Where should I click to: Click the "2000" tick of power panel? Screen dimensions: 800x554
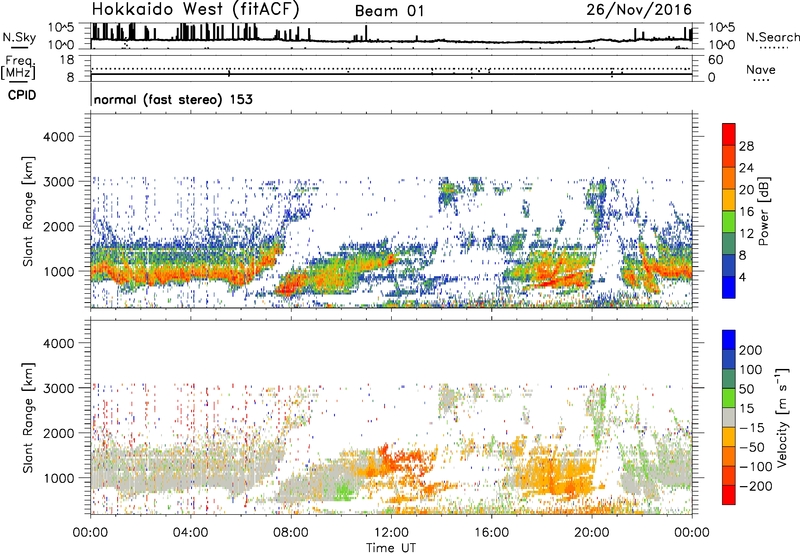pos(58,226)
